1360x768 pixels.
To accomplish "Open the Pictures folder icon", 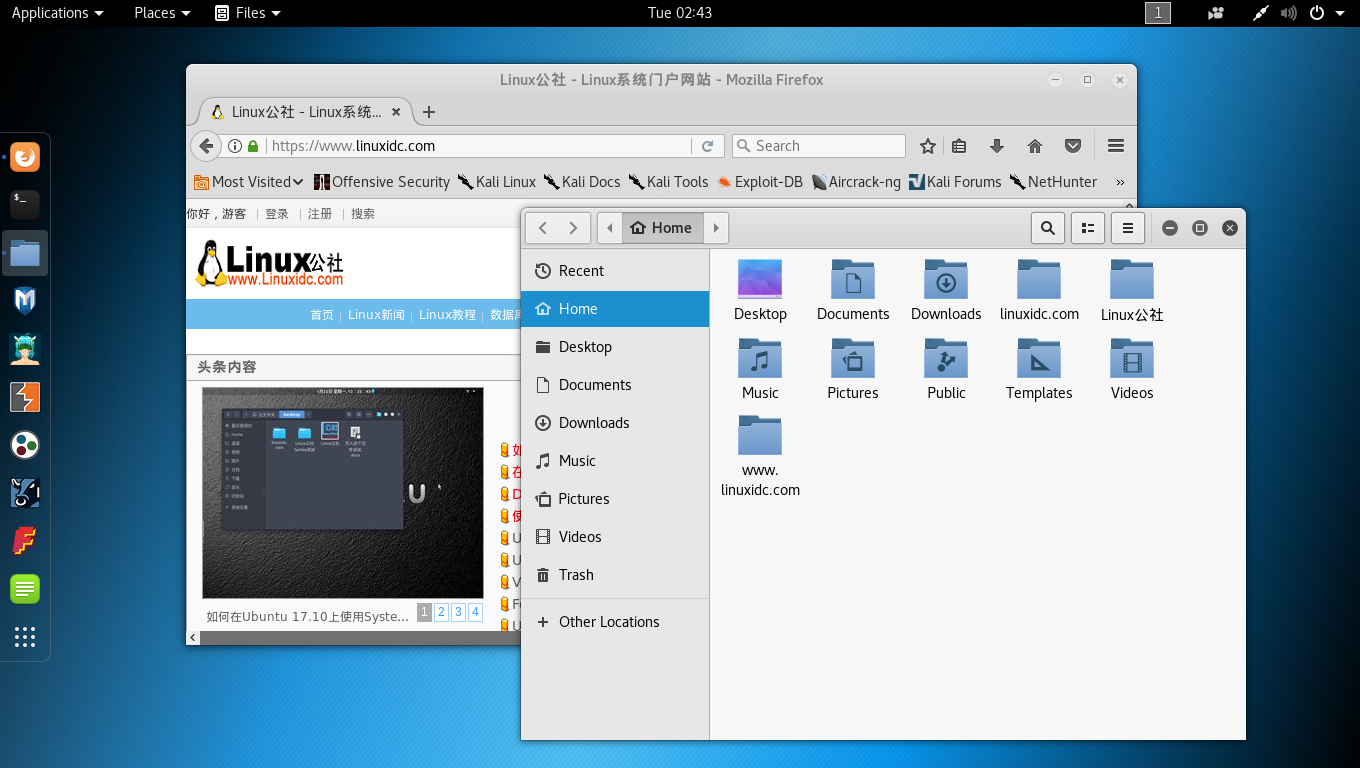I will 853,358.
